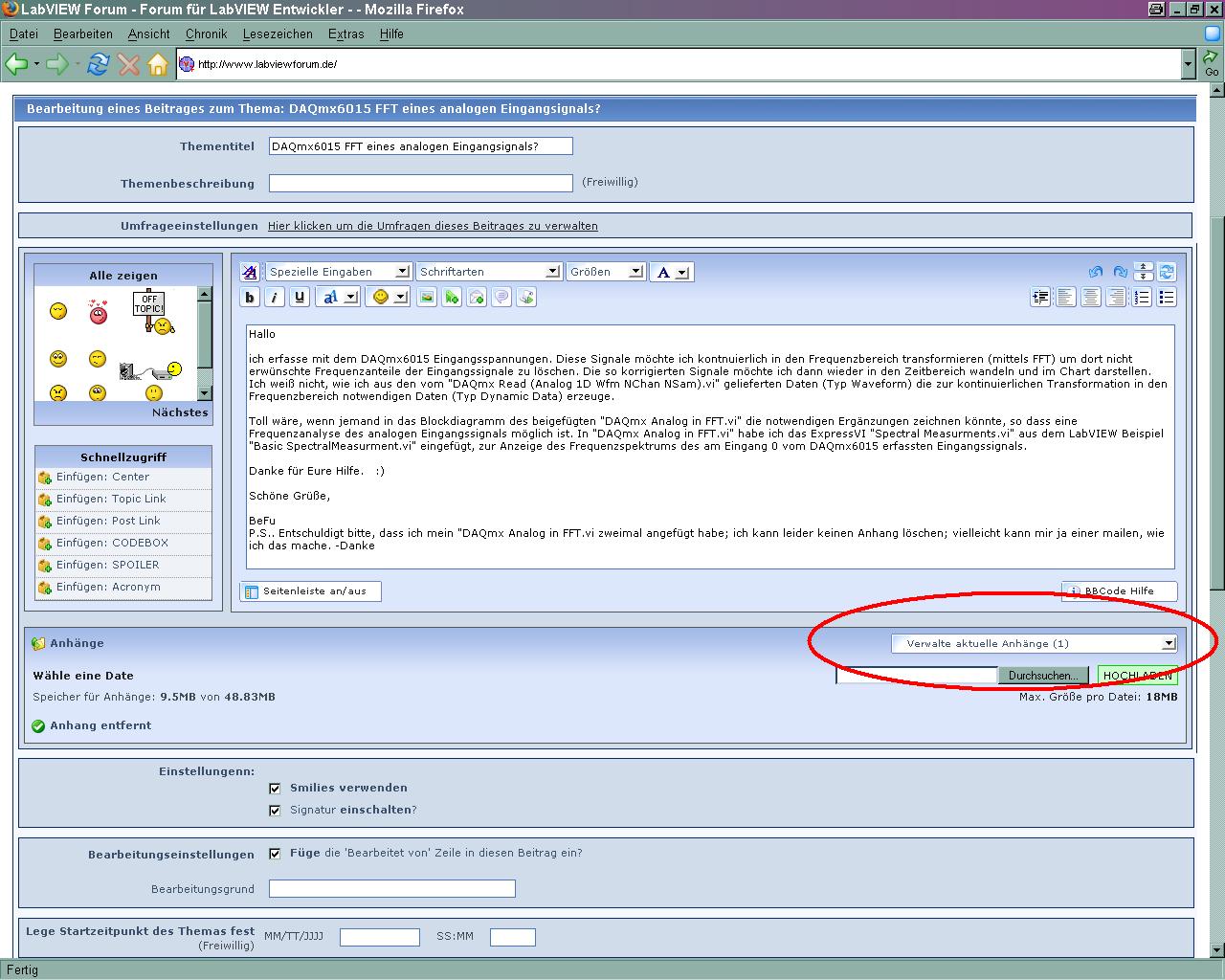Image resolution: width=1225 pixels, height=980 pixels.
Task: Open the Bearbeiten menu
Action: tap(83, 33)
